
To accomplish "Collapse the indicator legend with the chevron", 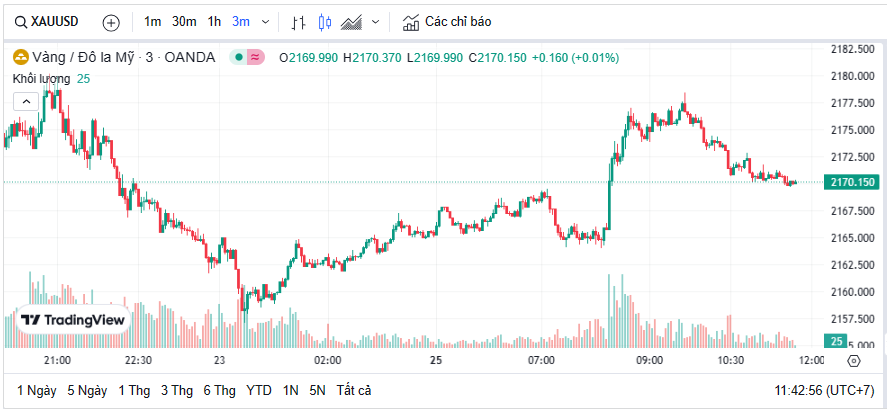I will pyautogui.click(x=26, y=100).
